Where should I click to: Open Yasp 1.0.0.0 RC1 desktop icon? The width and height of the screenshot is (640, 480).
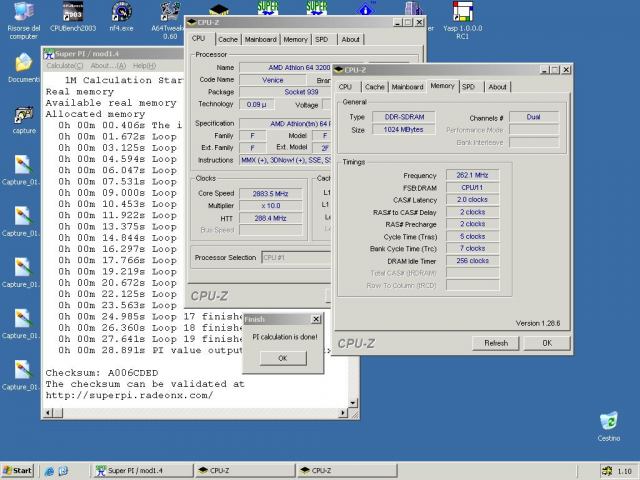(x=462, y=20)
